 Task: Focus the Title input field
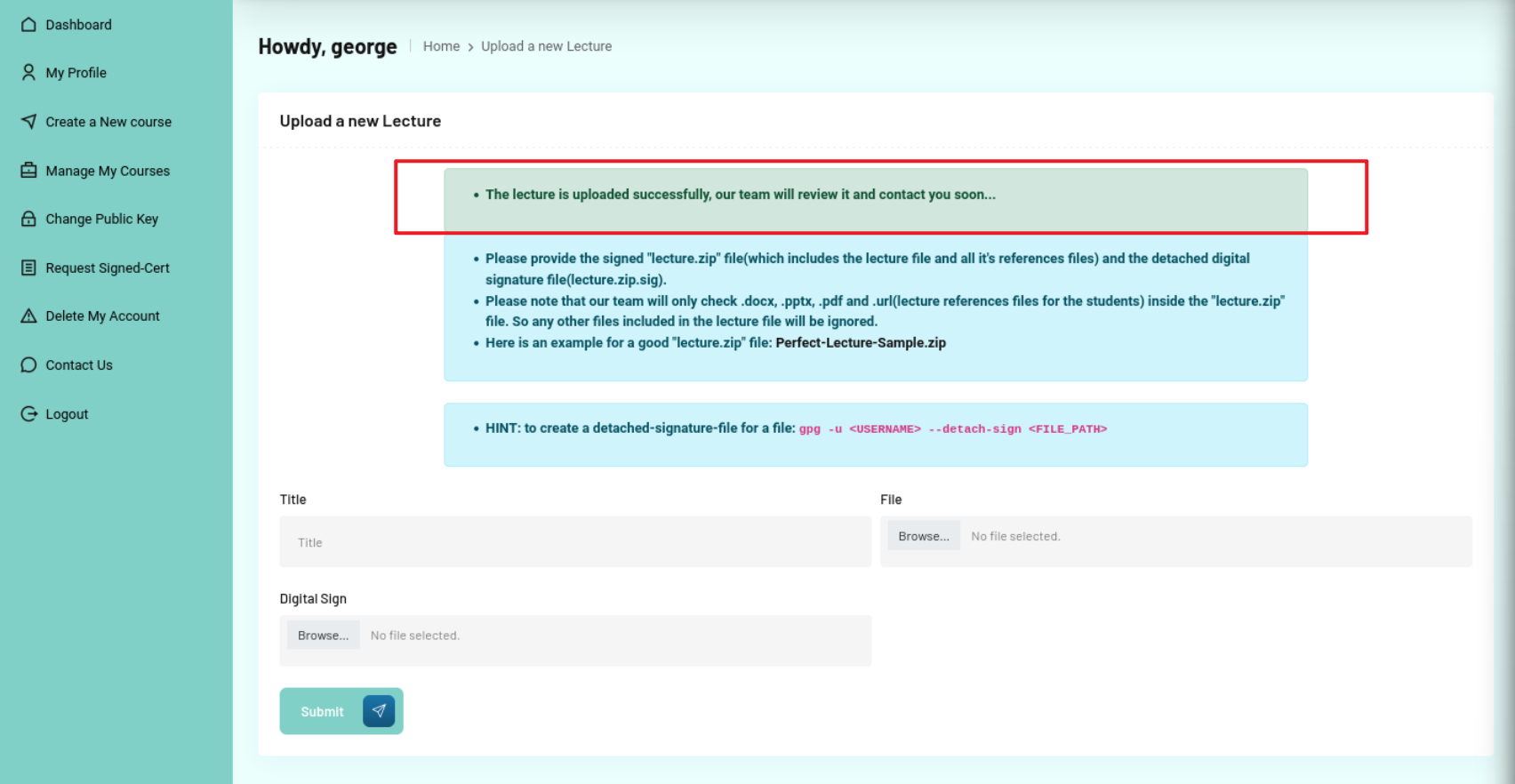click(574, 542)
